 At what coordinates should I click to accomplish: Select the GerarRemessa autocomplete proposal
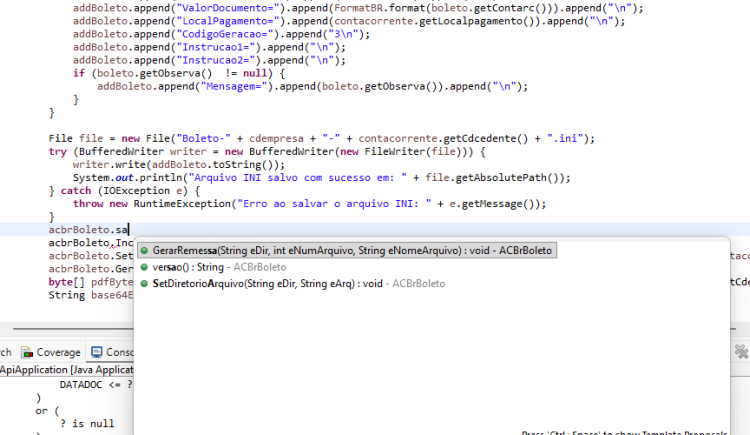coord(347,250)
